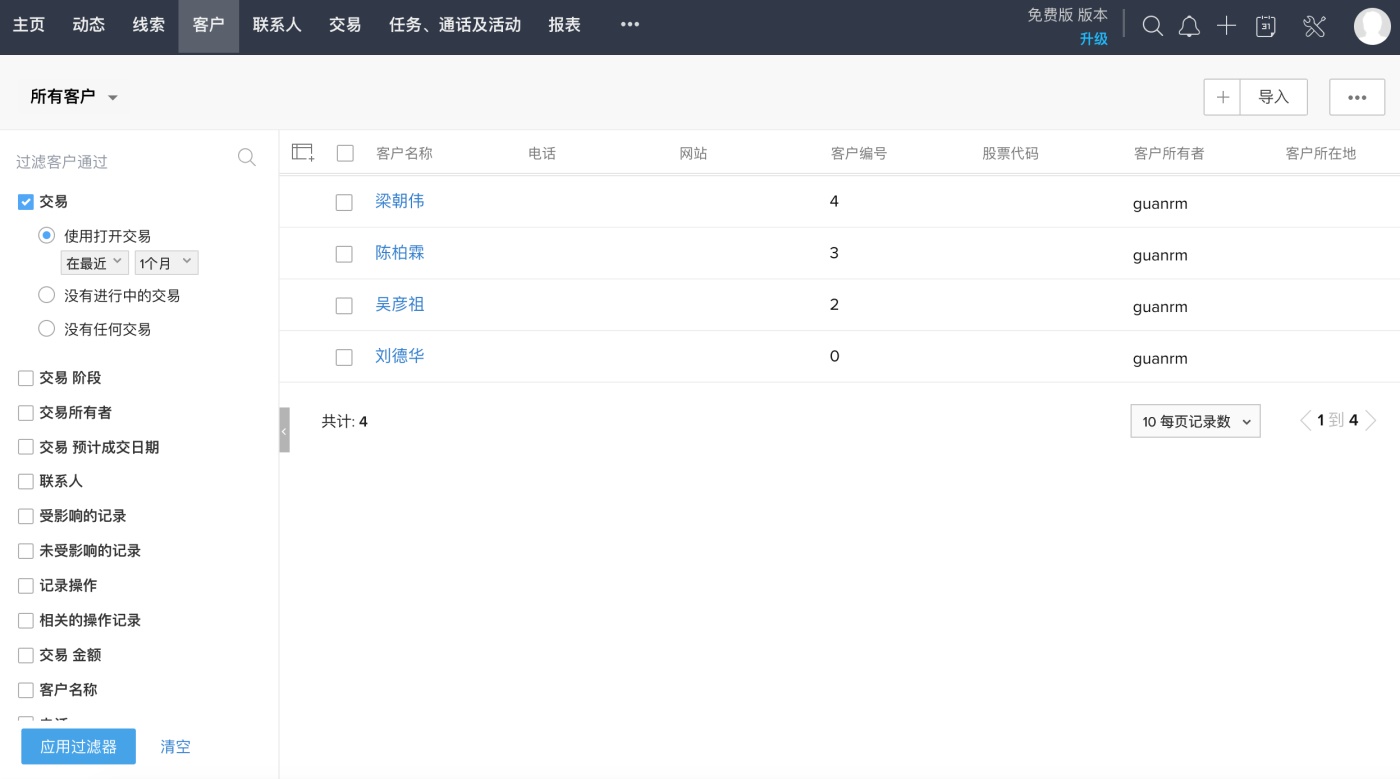
Task: Select the 没有任何交易 radio option
Action: [46, 328]
